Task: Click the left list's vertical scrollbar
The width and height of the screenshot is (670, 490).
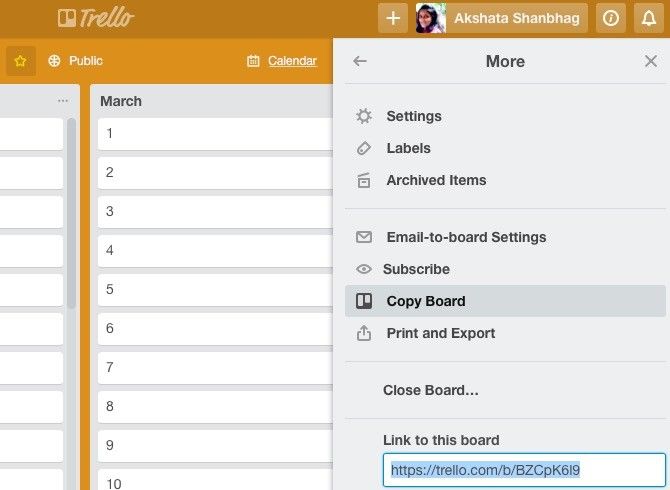Action: [71, 213]
